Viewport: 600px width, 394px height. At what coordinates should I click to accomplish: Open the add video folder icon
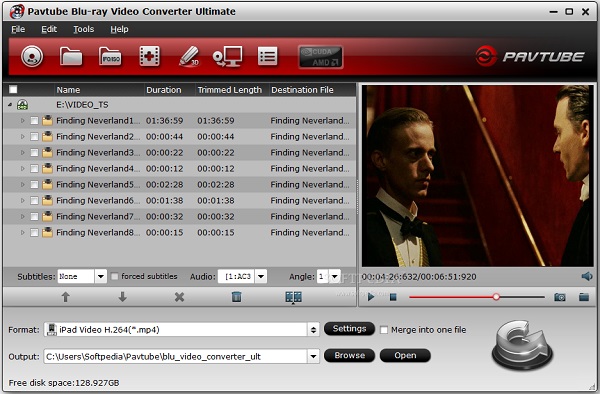pos(71,57)
